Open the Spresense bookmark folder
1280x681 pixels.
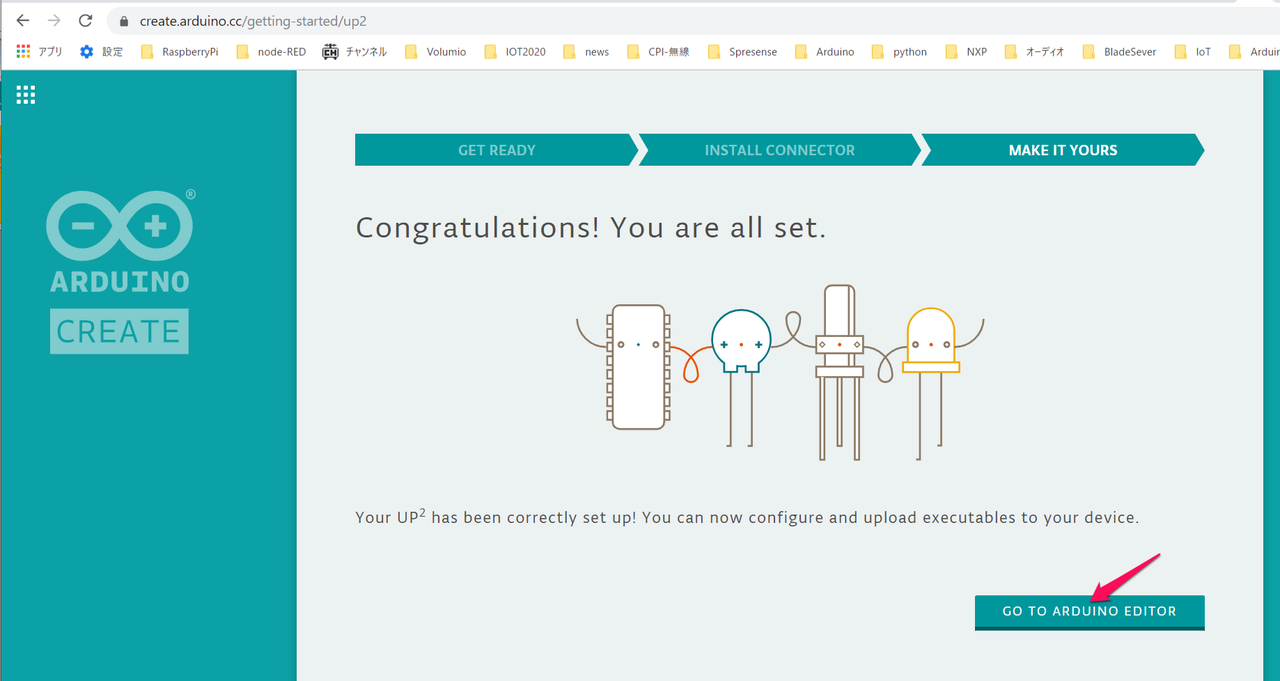(x=742, y=52)
